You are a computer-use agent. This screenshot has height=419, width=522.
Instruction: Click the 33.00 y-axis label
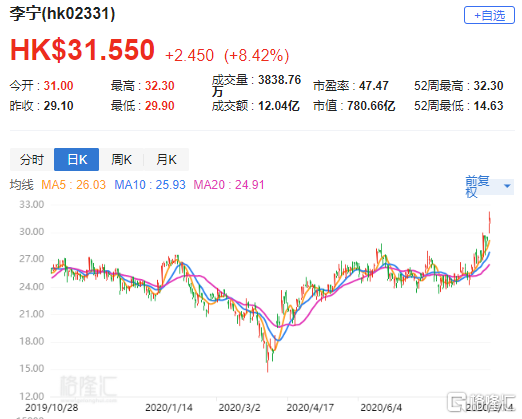pos(32,204)
